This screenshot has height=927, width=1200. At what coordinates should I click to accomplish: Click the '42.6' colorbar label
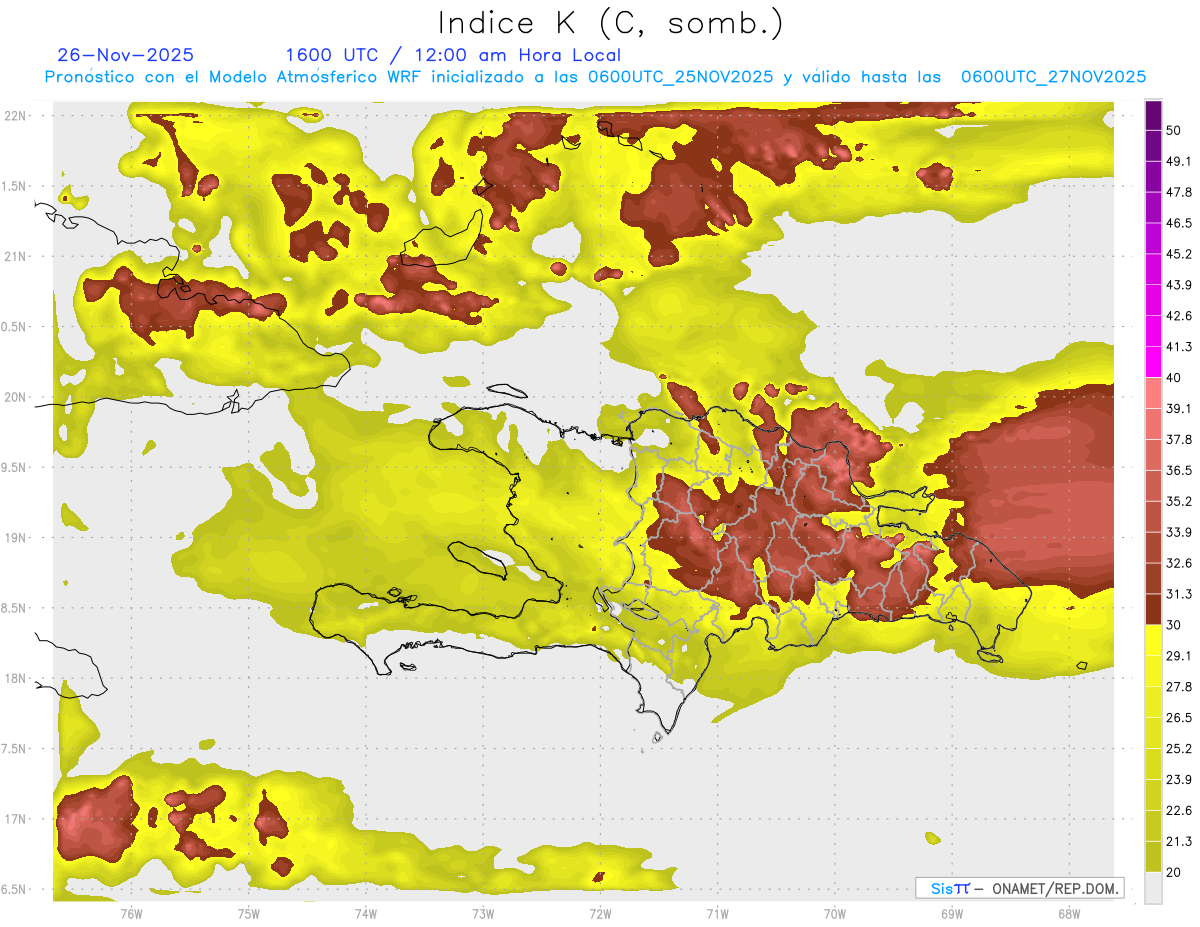click(1179, 316)
